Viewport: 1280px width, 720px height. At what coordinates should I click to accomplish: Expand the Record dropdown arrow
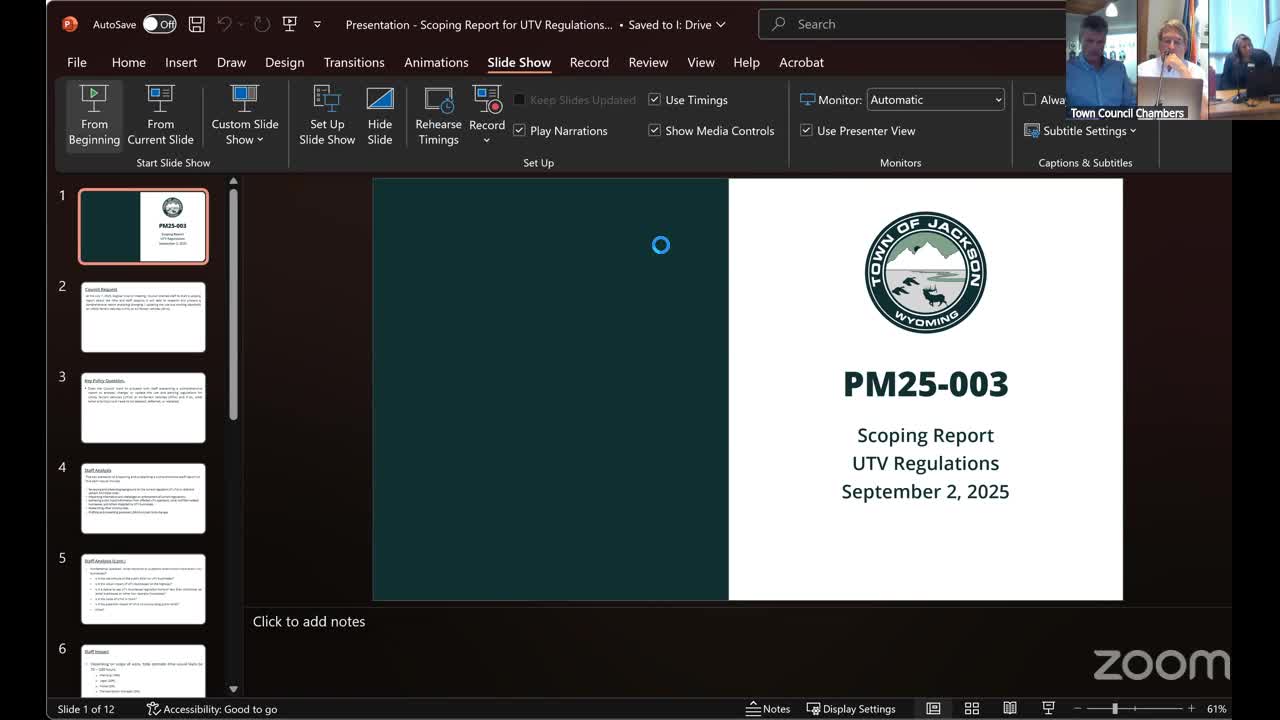[x=487, y=140]
